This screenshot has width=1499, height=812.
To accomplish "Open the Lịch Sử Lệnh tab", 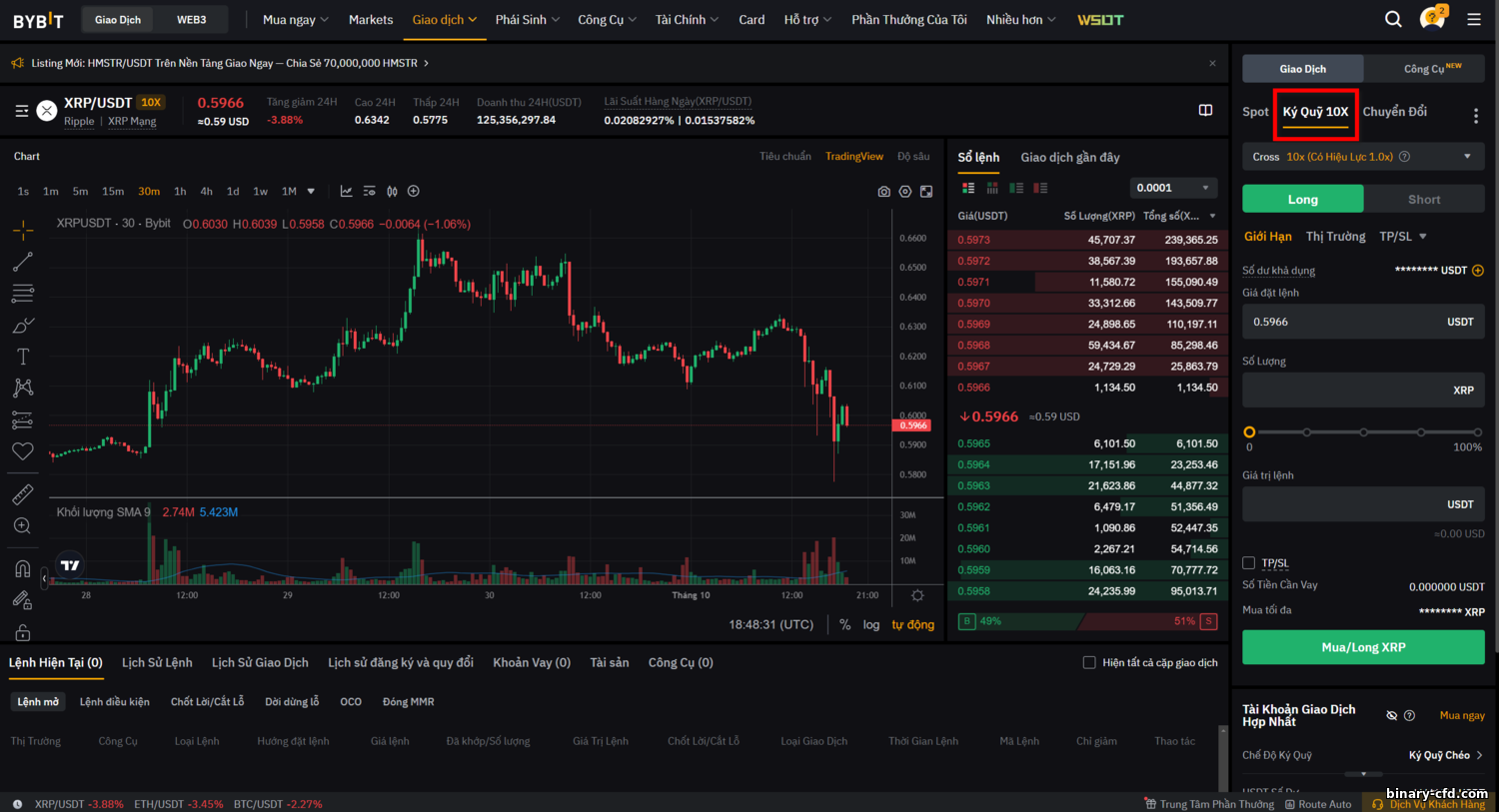I will click(x=157, y=662).
